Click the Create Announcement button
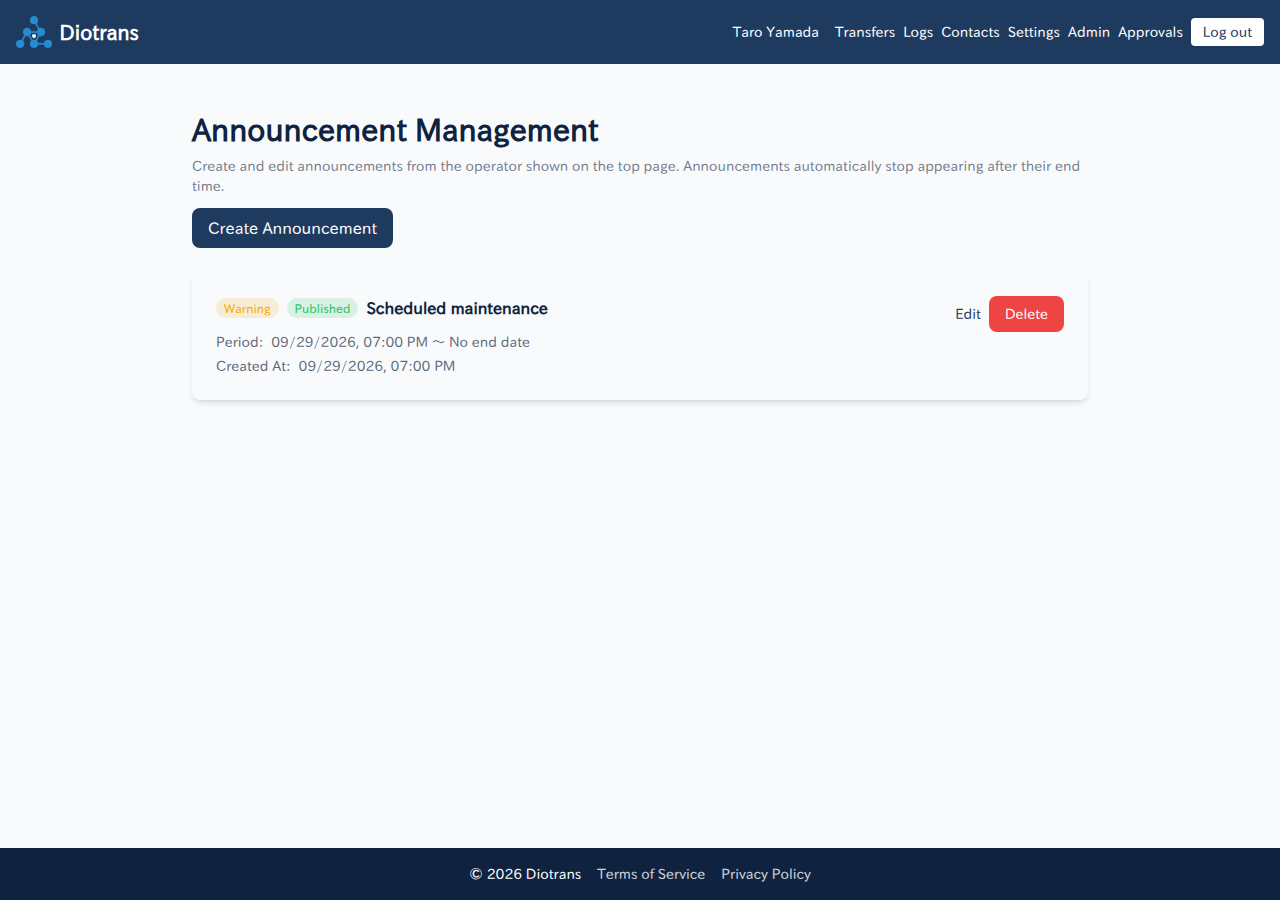 click(x=292, y=228)
